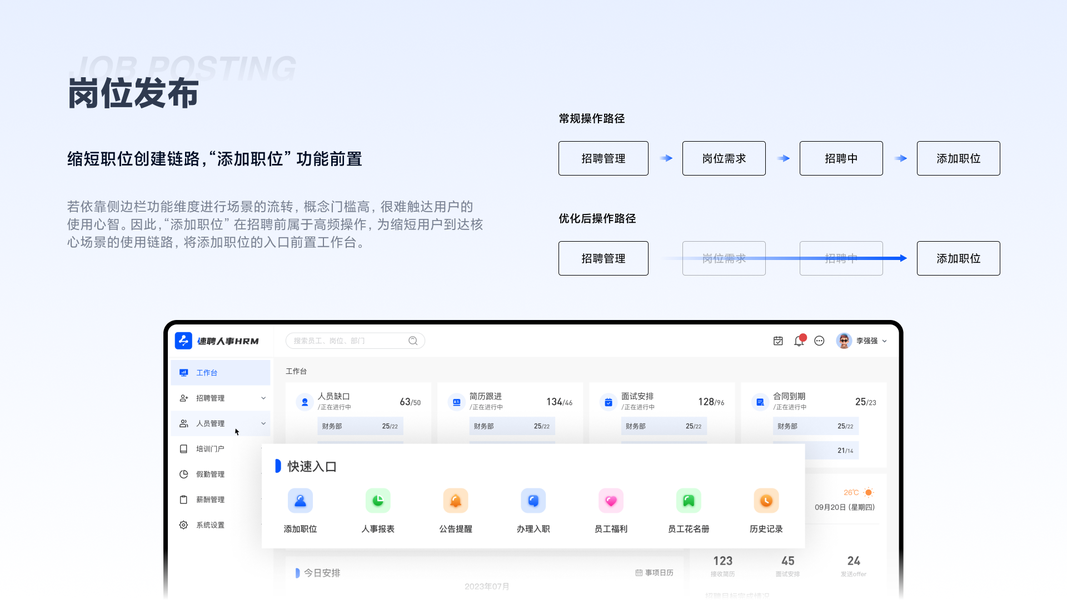
Task: Click the 财务部 row under 合同到期
Action: 816,426
